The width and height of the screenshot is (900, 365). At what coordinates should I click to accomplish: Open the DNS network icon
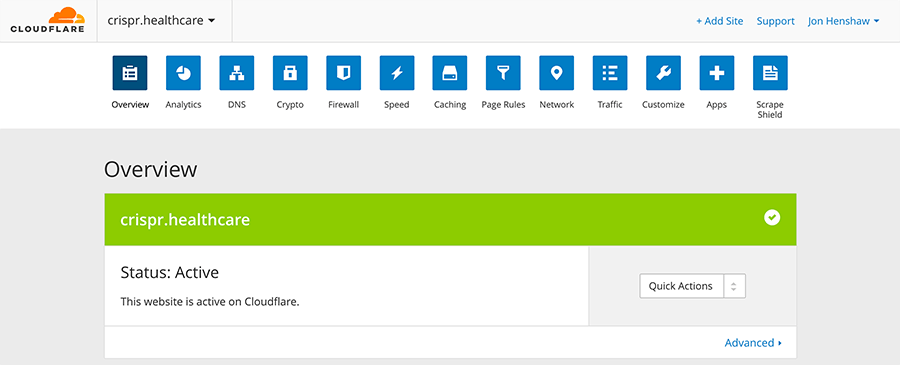click(x=236, y=73)
